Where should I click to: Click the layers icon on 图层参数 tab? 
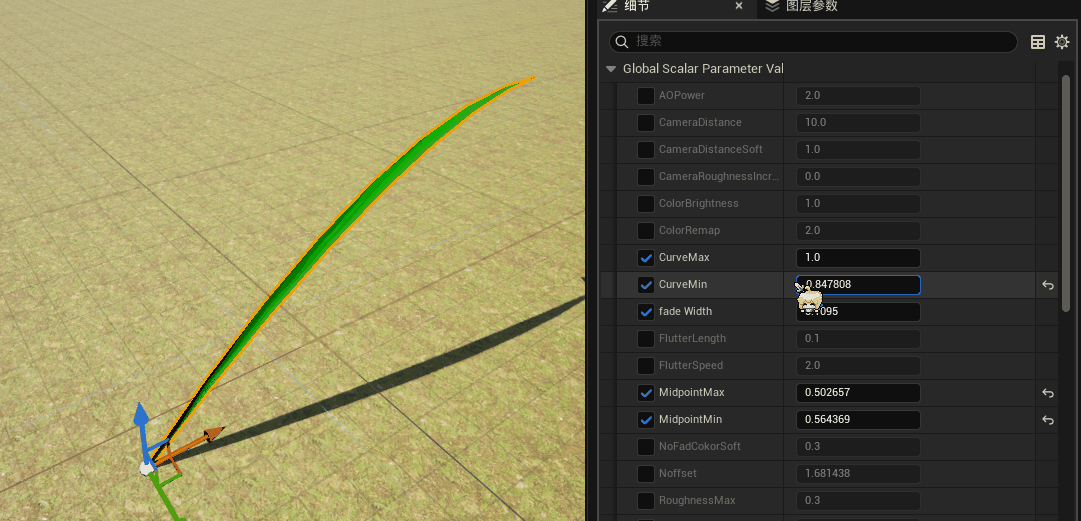point(772,6)
